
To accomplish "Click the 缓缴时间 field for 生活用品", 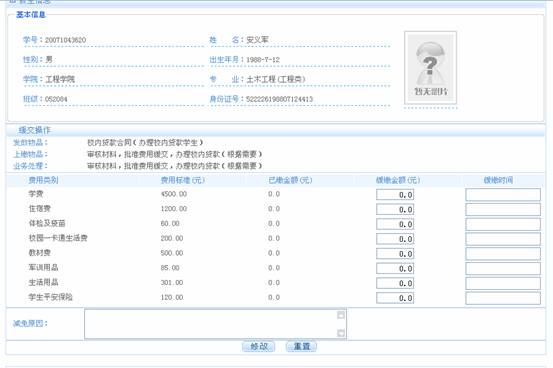I will 503,283.
